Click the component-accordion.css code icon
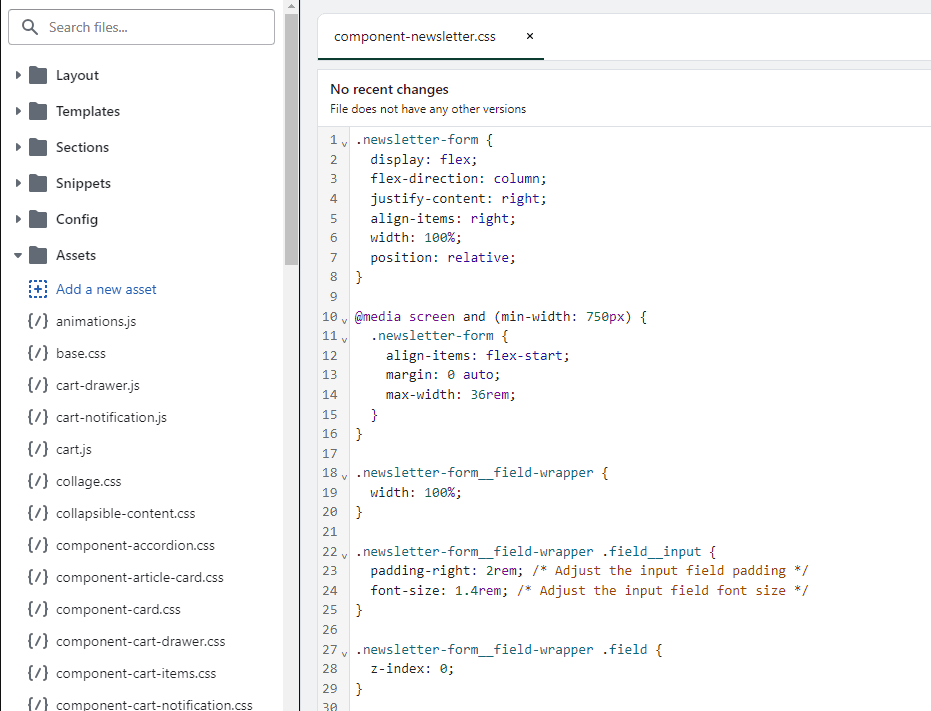Screen dimensions: 931x711 [x=38, y=545]
